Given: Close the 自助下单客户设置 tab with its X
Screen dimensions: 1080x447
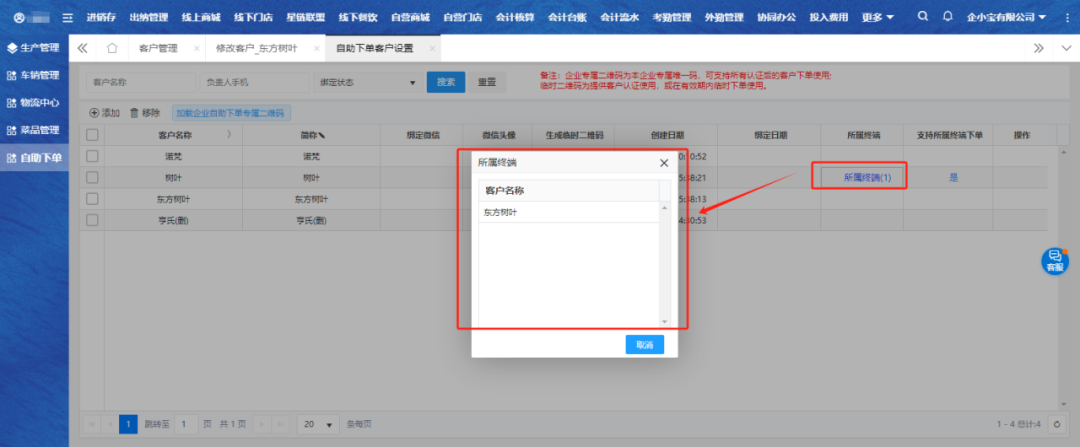Looking at the screenshot, I should tap(432, 48).
